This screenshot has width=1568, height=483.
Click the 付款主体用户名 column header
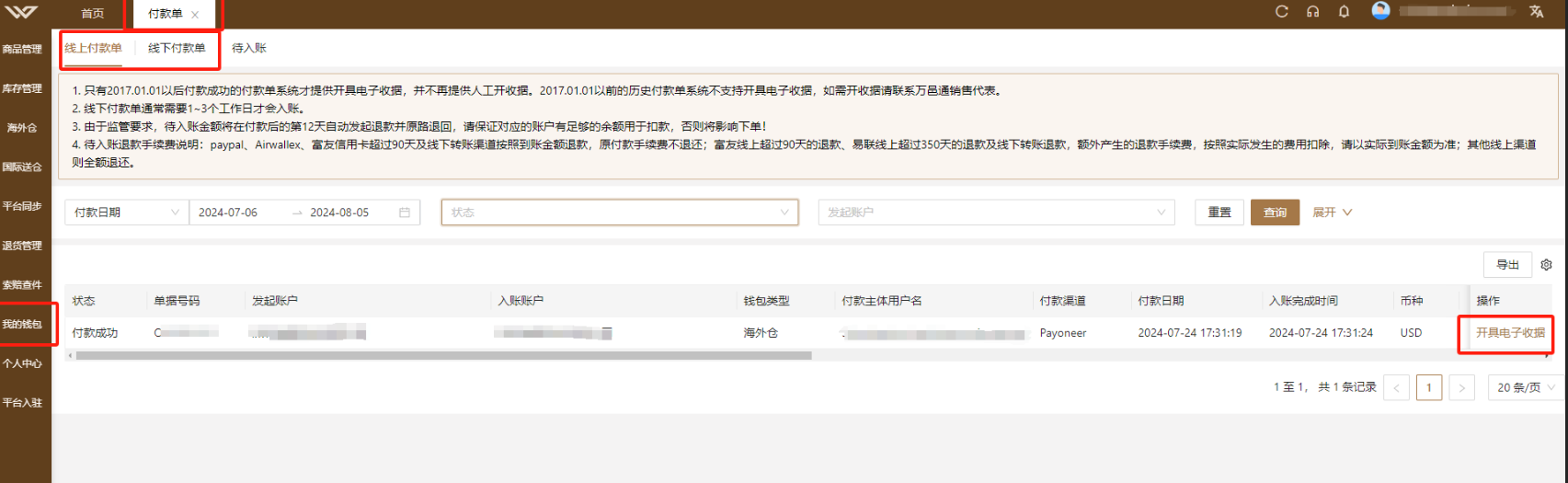point(882,301)
